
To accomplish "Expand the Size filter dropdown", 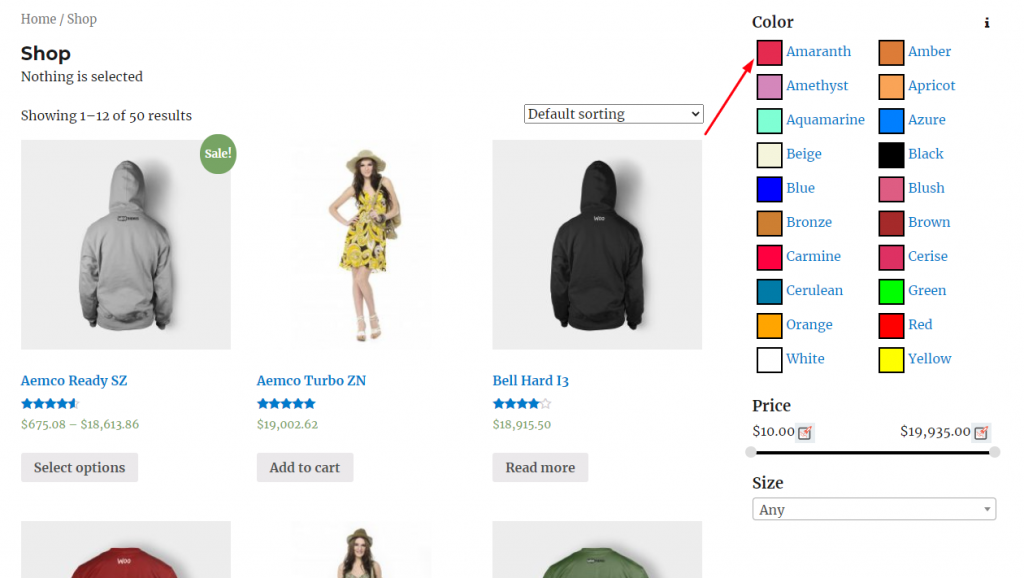I will 874,509.
